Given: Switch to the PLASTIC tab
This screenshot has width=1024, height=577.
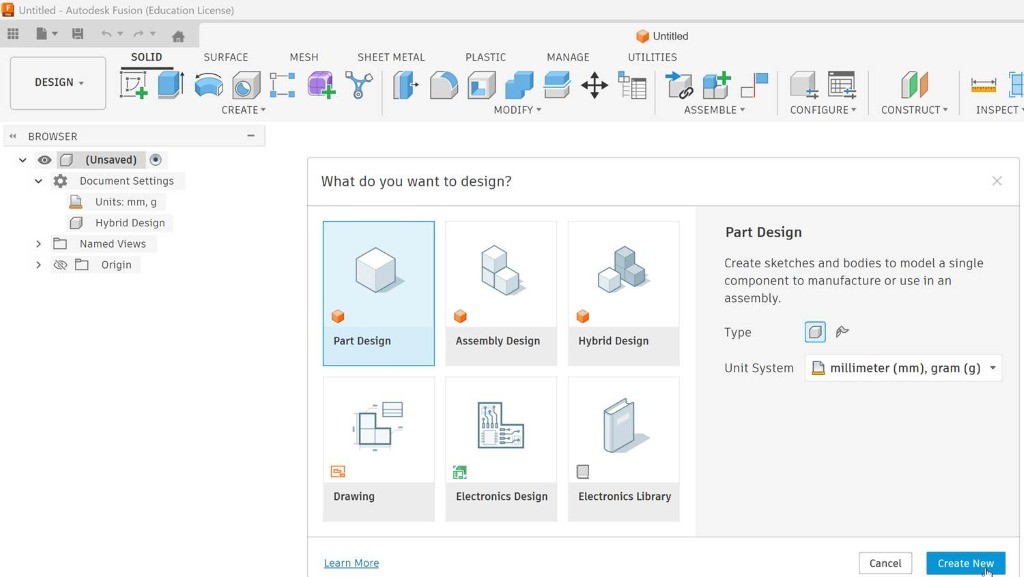Looking at the screenshot, I should [x=486, y=57].
